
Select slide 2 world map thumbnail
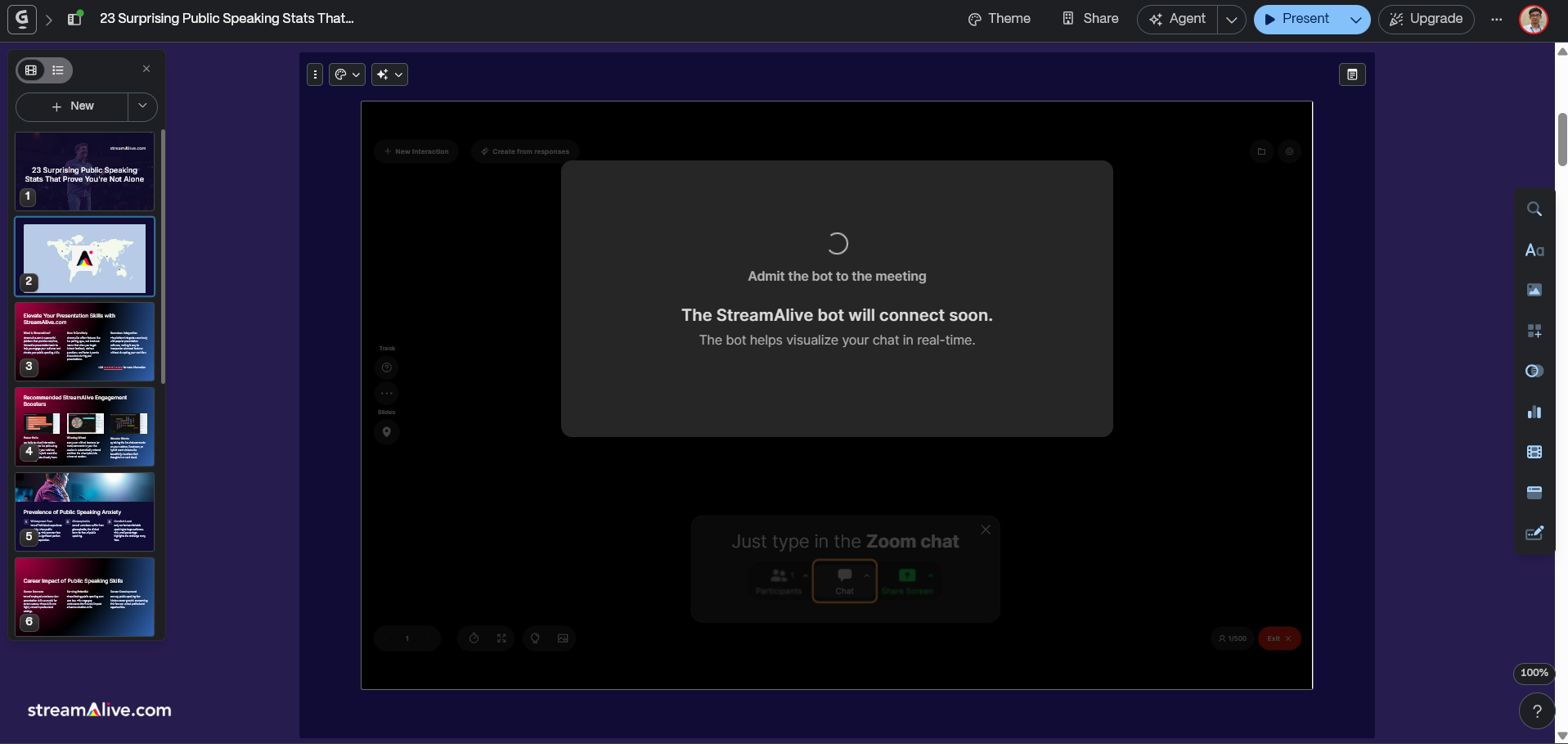click(x=84, y=257)
